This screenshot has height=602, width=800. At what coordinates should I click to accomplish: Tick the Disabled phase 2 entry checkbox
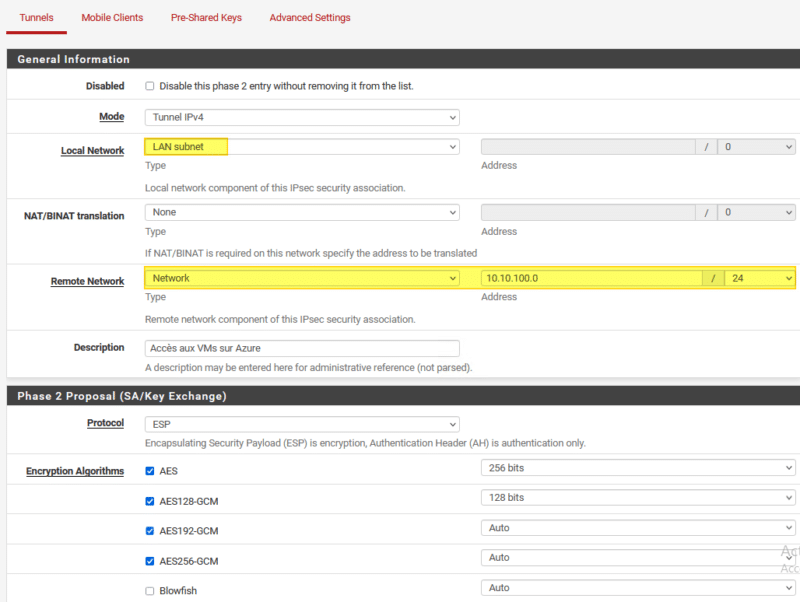150,86
